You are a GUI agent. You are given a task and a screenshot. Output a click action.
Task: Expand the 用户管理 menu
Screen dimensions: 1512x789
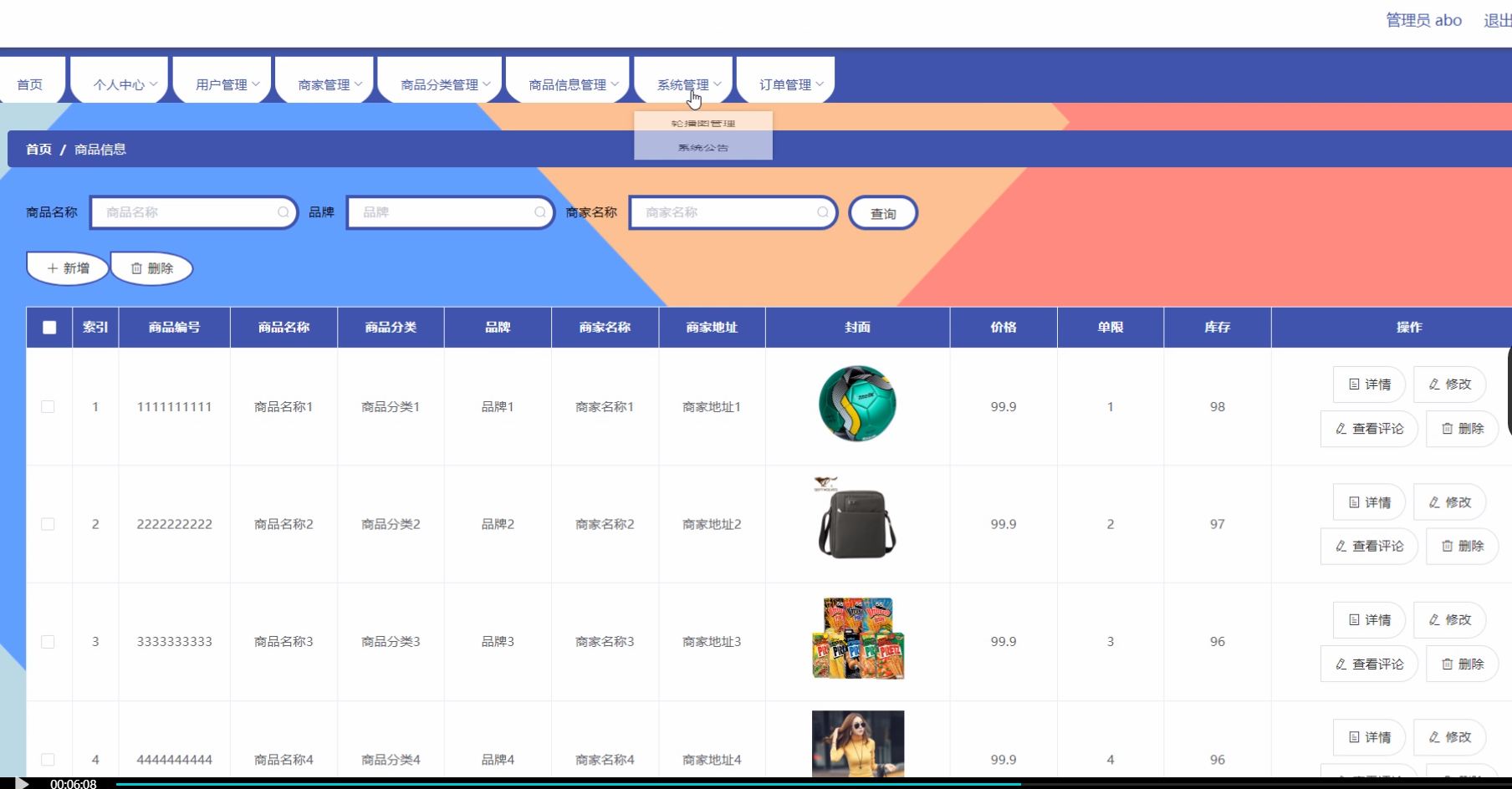222,80
